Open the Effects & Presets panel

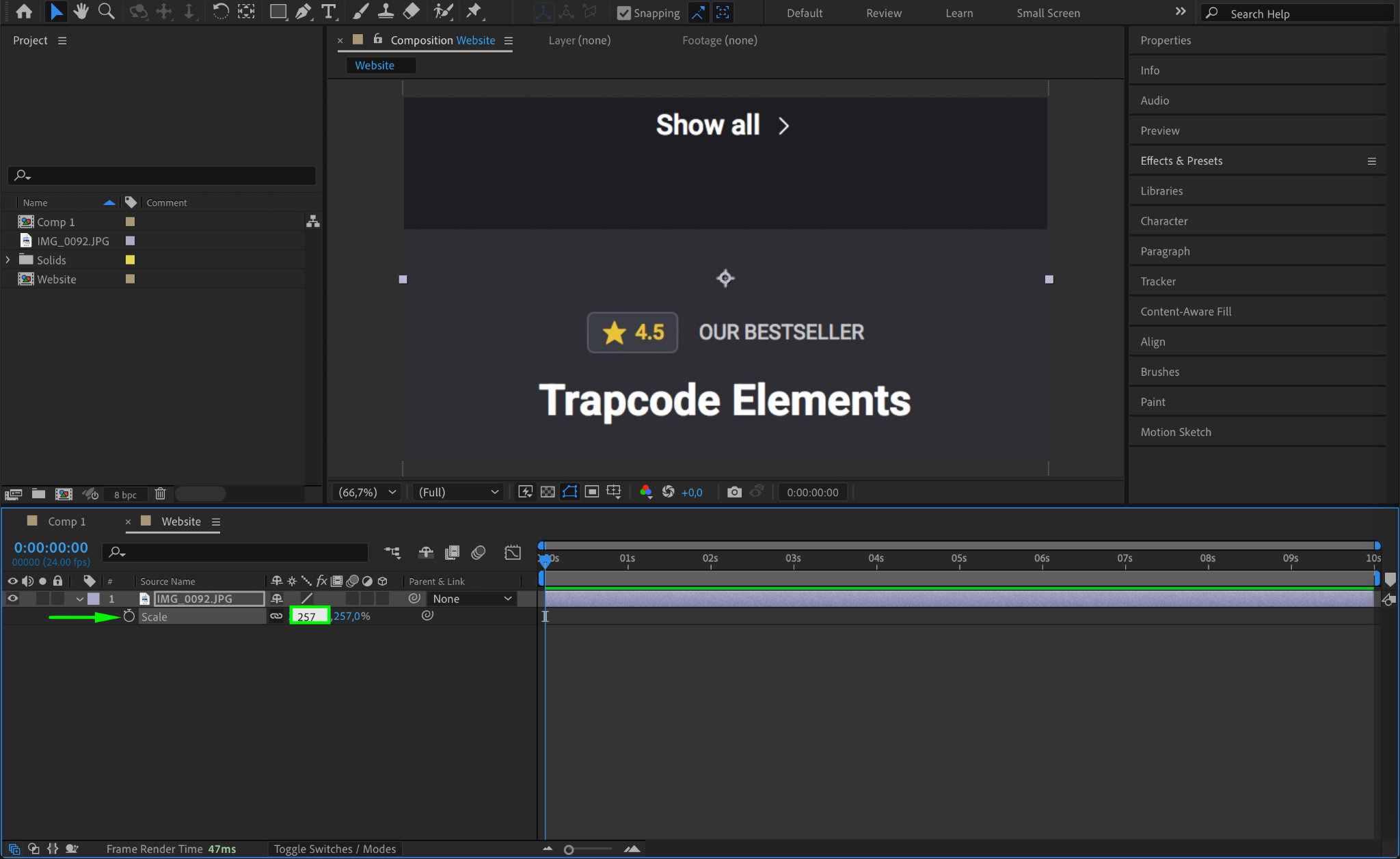[x=1181, y=161]
